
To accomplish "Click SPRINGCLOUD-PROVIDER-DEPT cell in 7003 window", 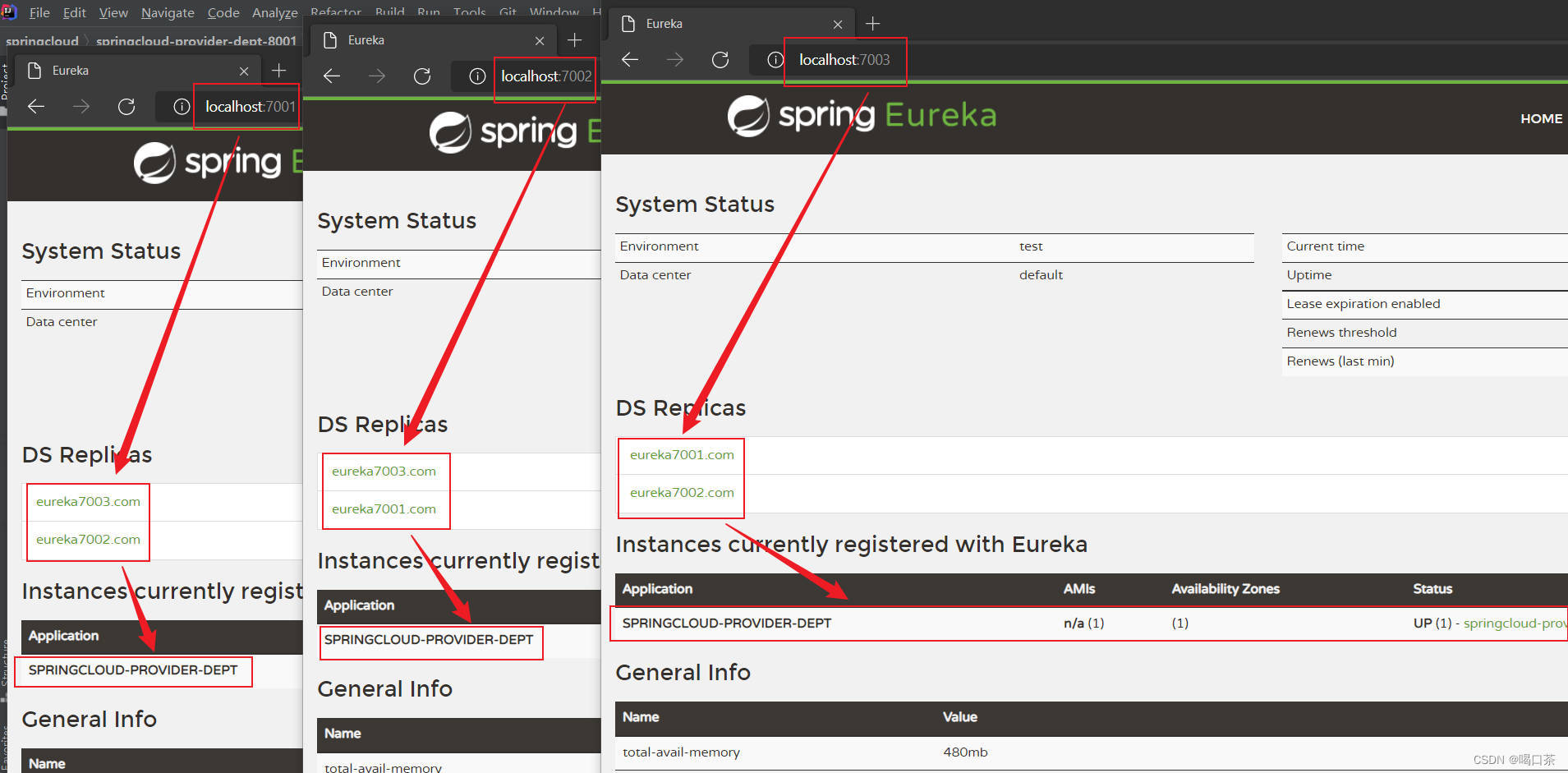I will tap(727, 623).
